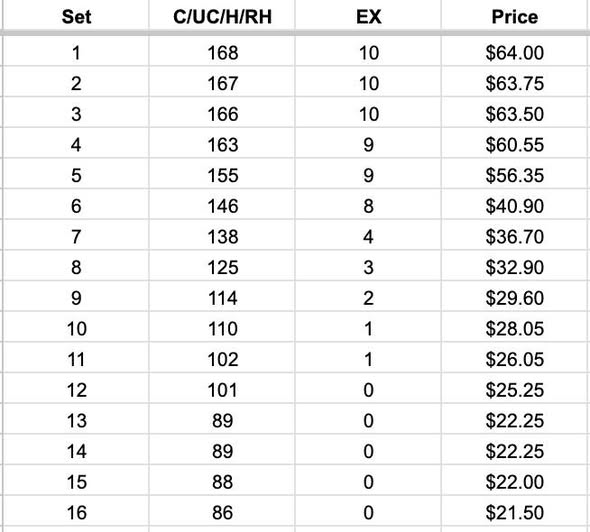Select the cell containing 146
The height and width of the screenshot is (532, 590).
click(x=222, y=206)
